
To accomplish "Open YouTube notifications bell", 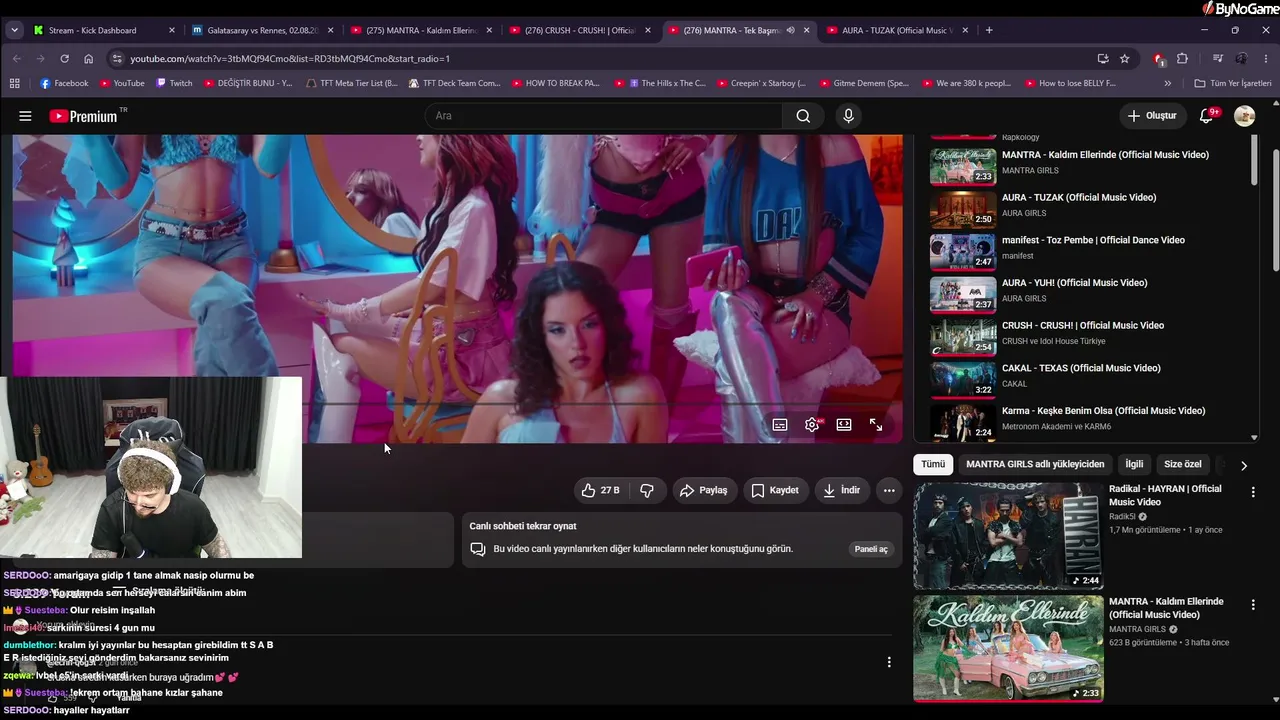I will [x=1207, y=116].
